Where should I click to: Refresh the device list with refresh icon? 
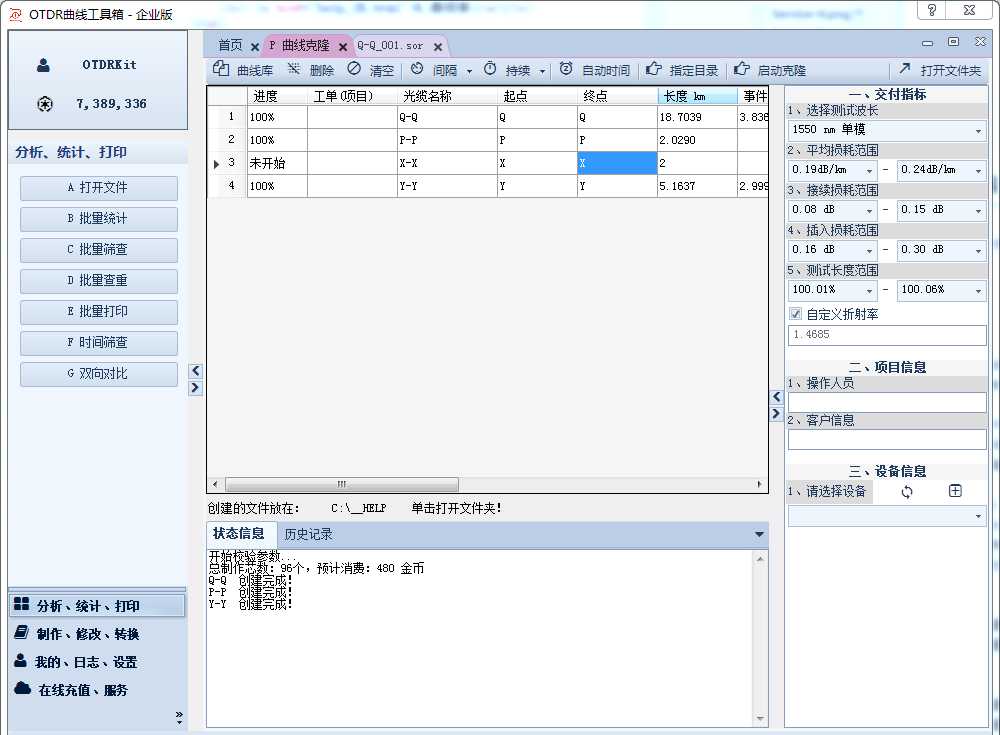coord(907,491)
